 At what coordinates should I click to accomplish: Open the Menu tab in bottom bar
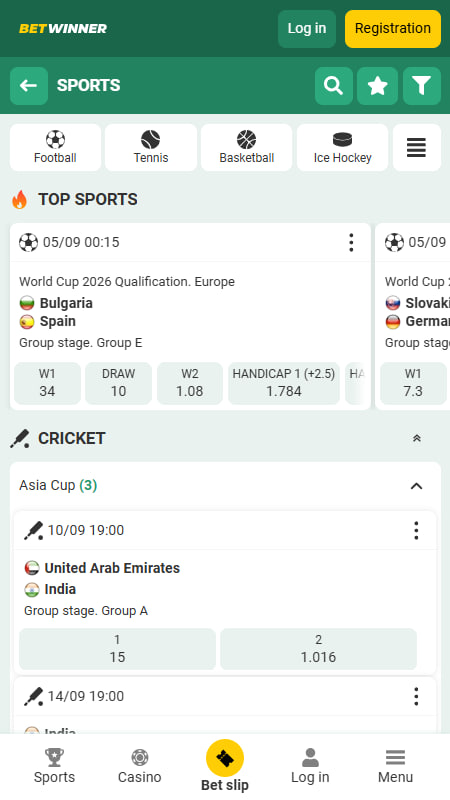pyautogui.click(x=395, y=766)
